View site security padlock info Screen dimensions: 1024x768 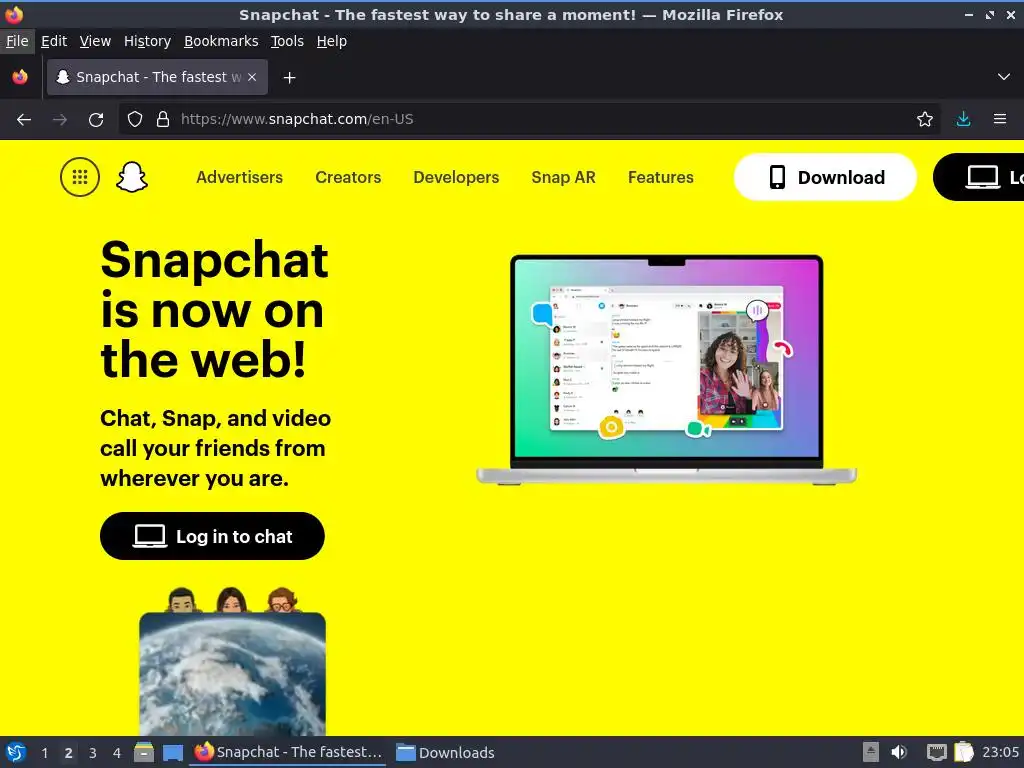tap(163, 120)
